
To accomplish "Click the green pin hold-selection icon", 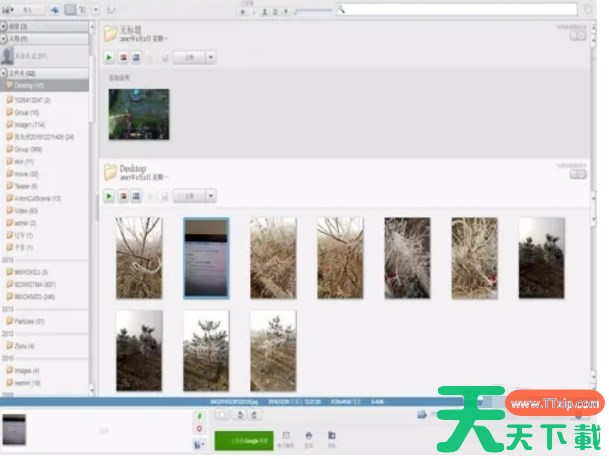I will [197, 414].
